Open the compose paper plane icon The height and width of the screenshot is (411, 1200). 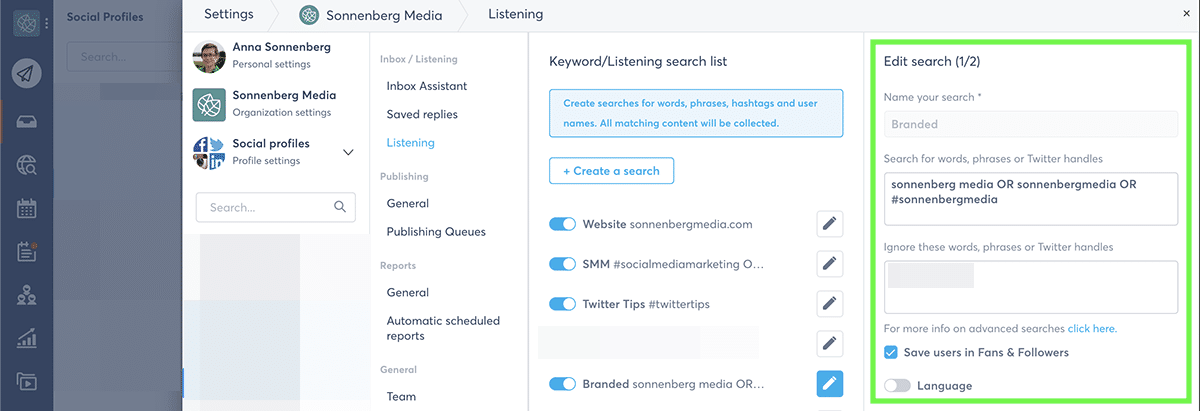[x=27, y=73]
